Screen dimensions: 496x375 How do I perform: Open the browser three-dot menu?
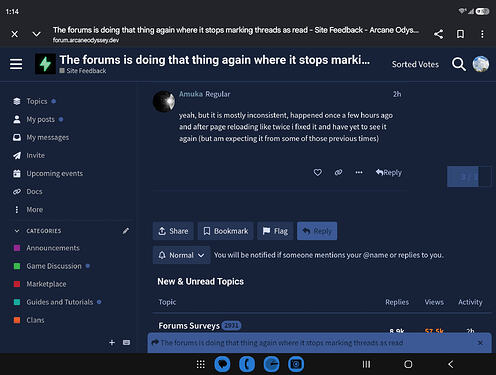[x=482, y=34]
